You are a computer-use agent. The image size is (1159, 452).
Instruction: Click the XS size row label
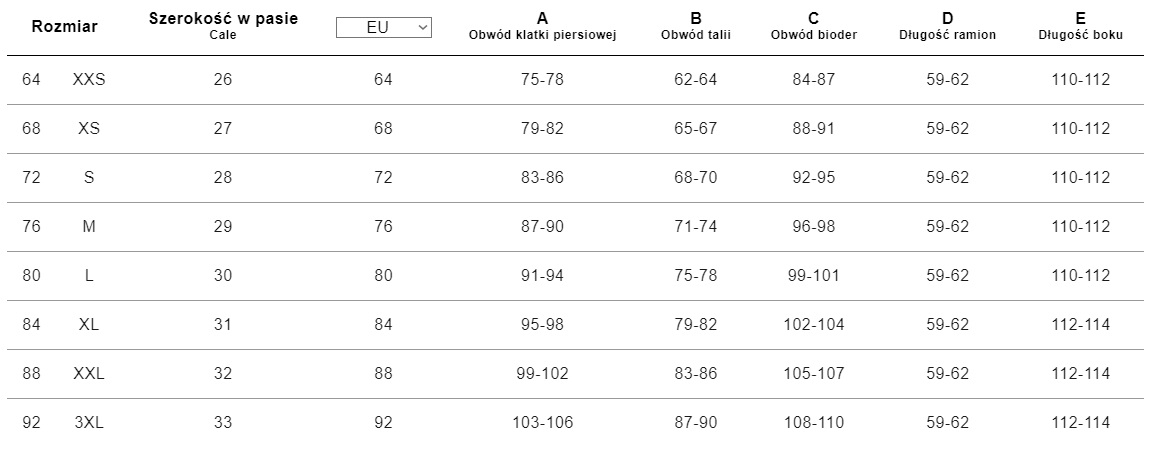(89, 129)
